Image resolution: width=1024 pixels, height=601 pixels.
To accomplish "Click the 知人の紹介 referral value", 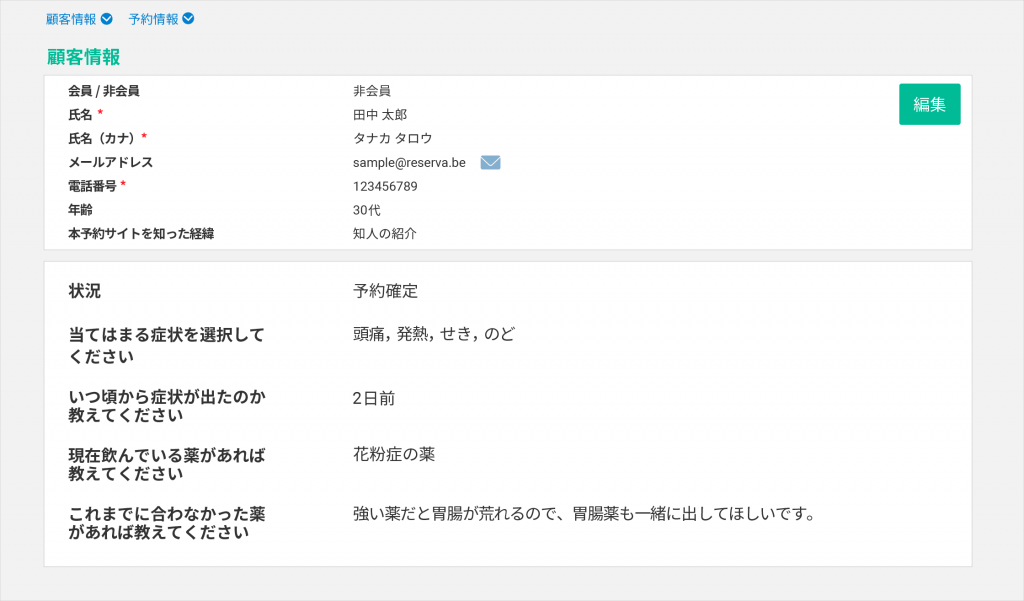I will coord(384,234).
